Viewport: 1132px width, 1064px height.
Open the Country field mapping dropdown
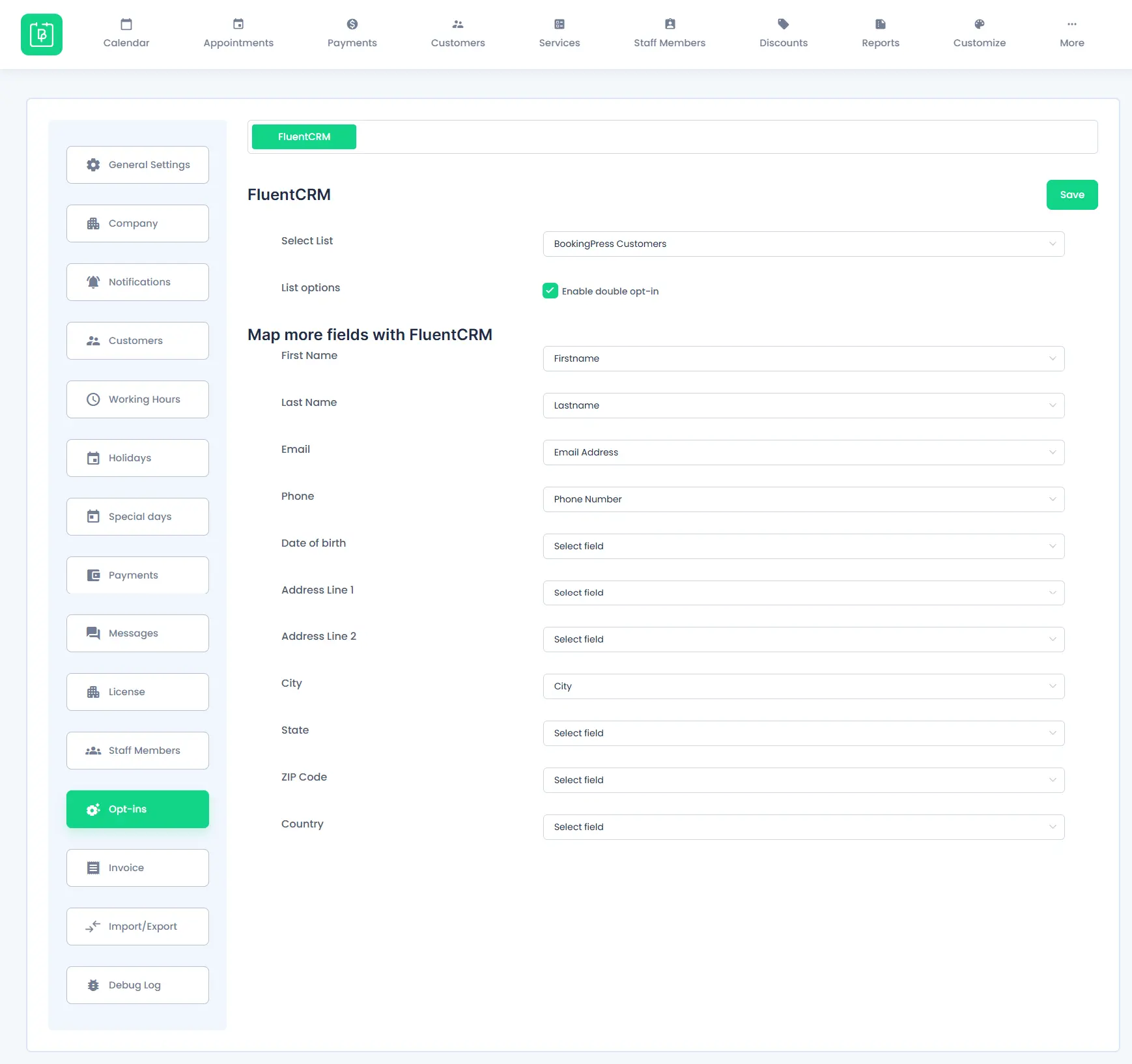coord(803,827)
